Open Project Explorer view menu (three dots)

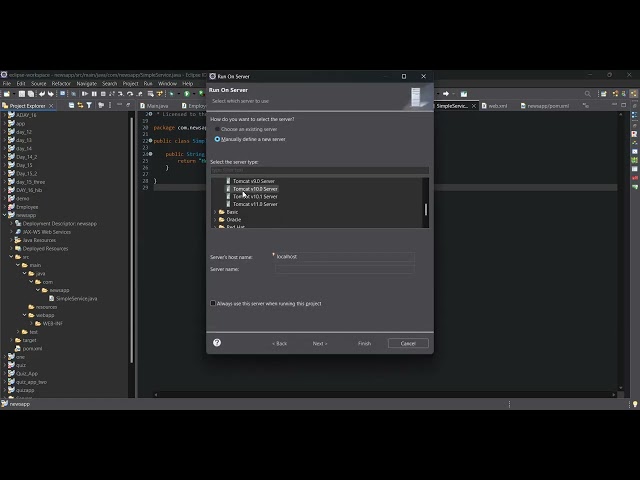click(x=110, y=105)
